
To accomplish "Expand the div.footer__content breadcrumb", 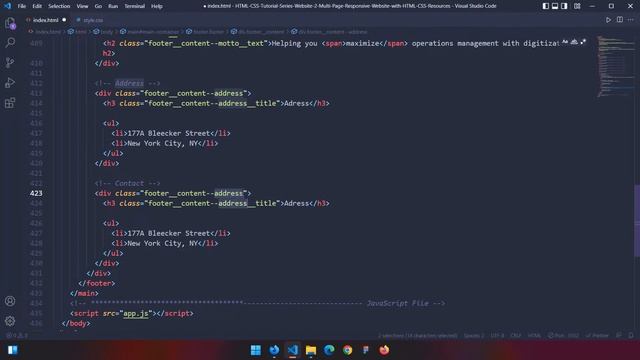I will click(258, 32).
